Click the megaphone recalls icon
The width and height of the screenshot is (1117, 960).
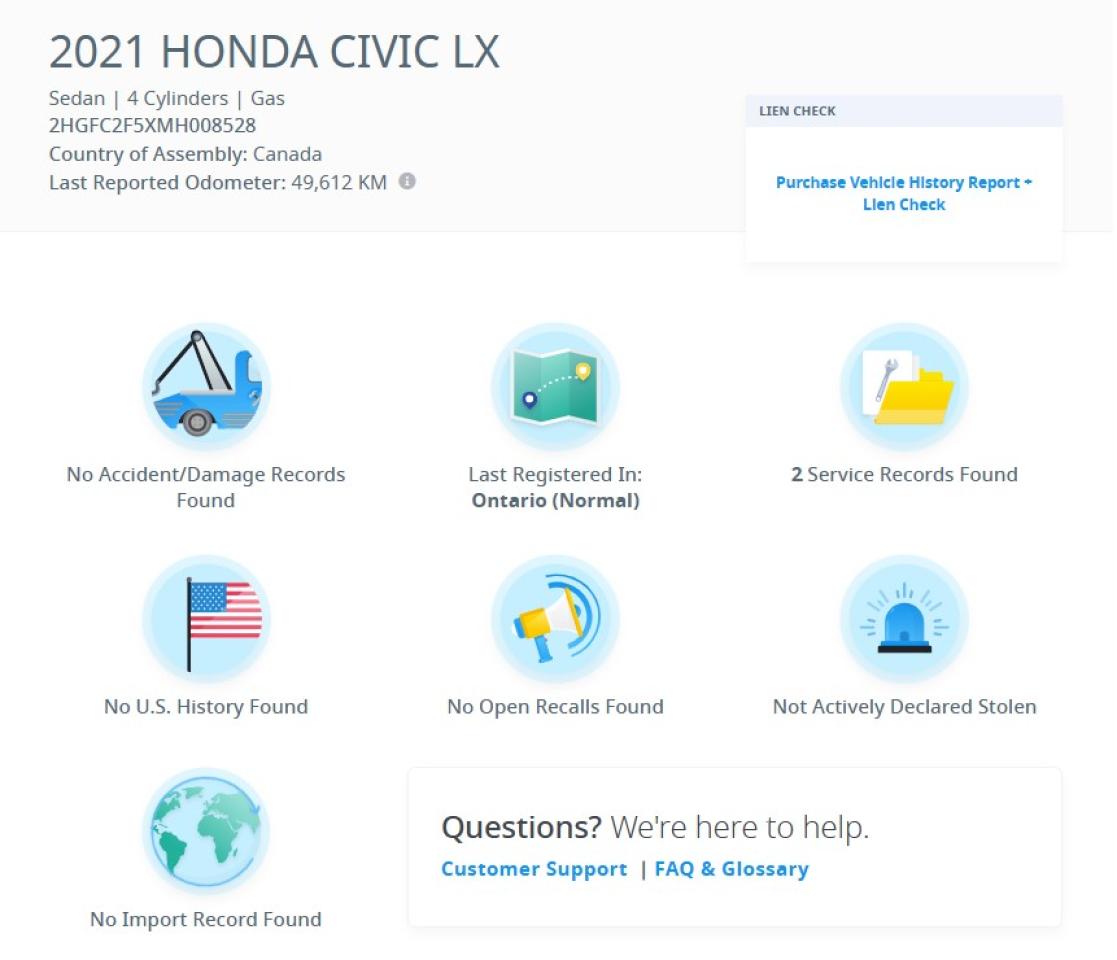coord(555,619)
